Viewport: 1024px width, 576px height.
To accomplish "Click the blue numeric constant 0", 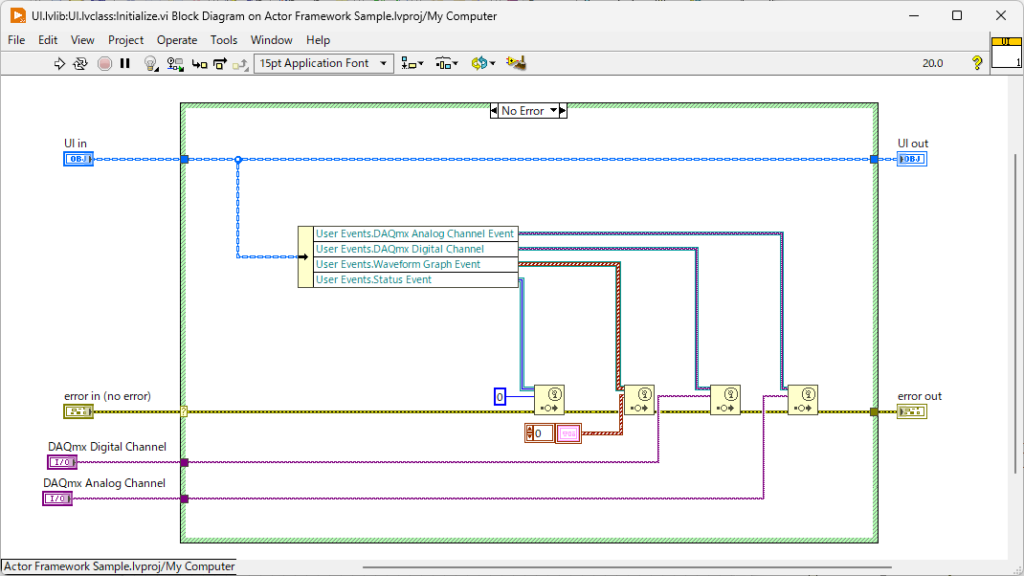I will click(500, 396).
